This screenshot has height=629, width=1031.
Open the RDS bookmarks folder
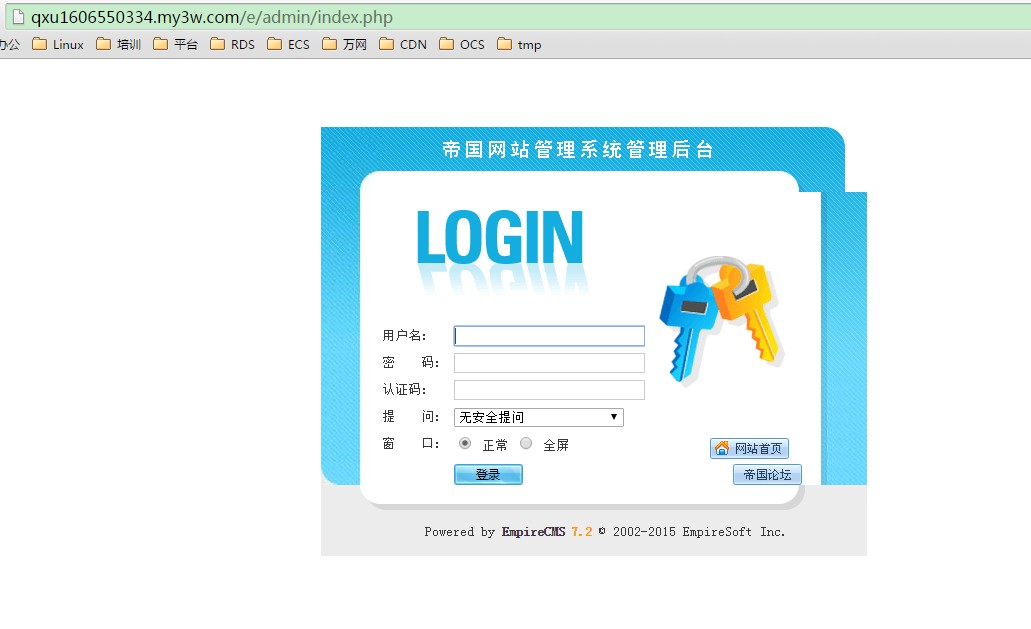coord(233,45)
